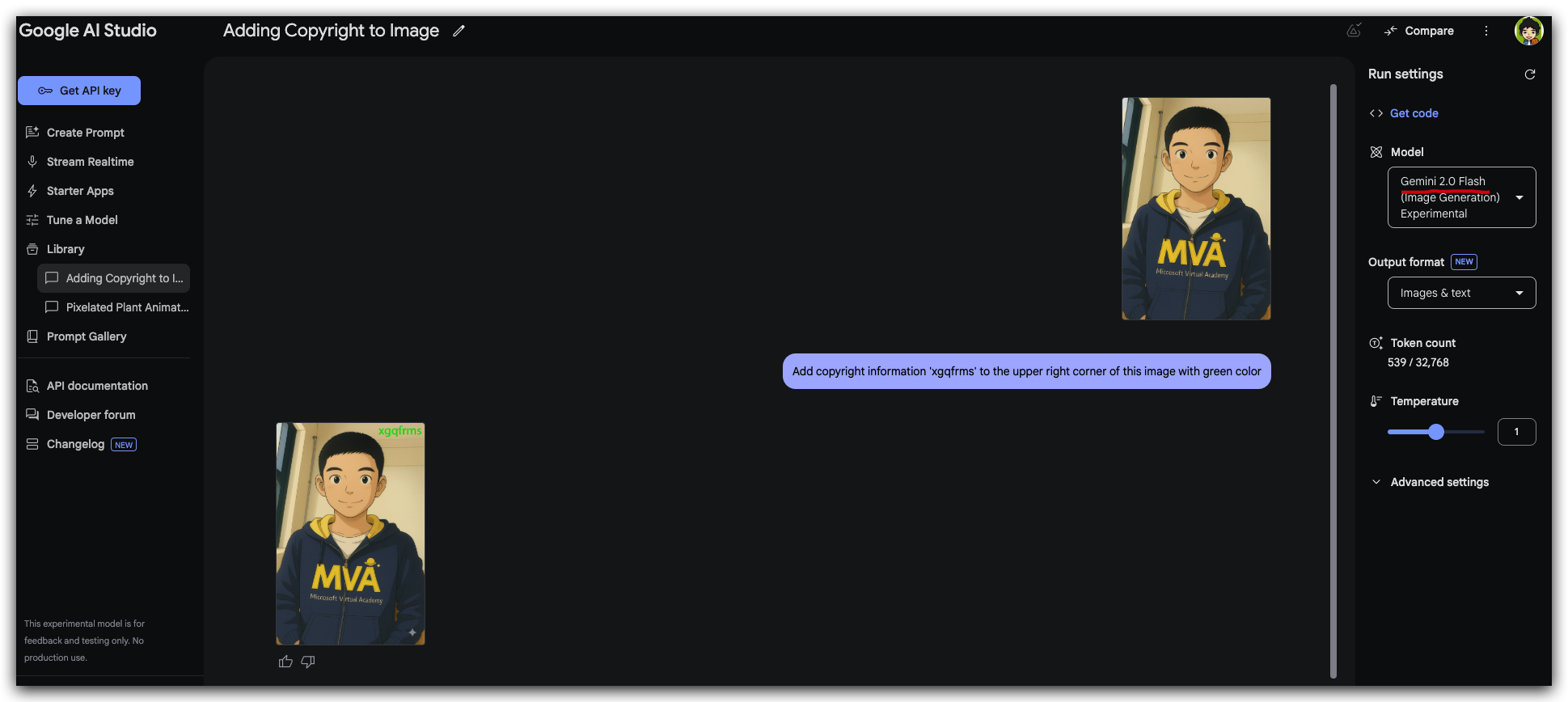Open Stream Realtime page
Screen dimensions: 1568x702
coord(90,162)
